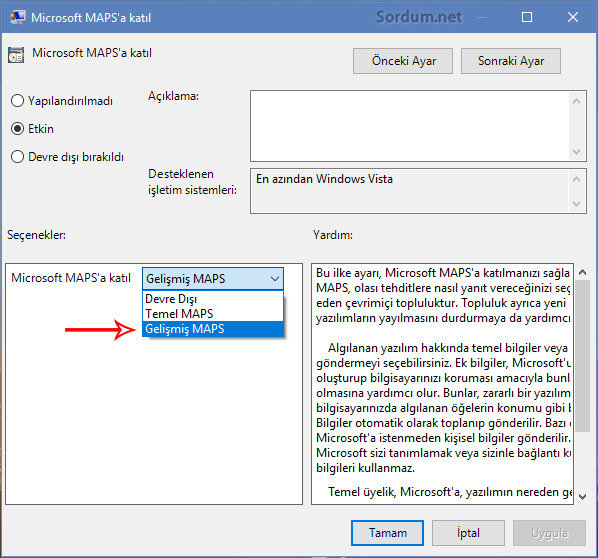598x558 pixels.
Task: Click the Yardım pane scroll up arrow
Action: pos(582,272)
